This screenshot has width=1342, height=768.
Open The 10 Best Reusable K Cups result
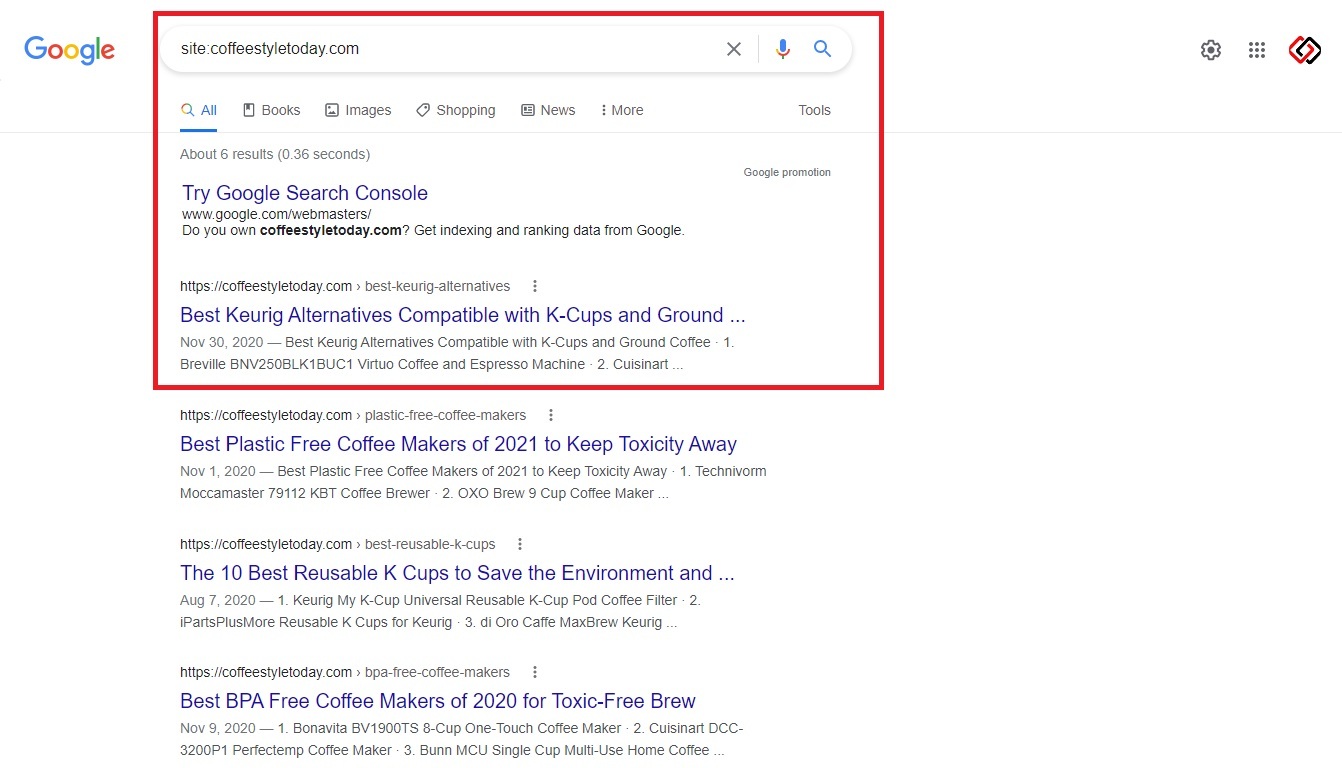point(457,573)
